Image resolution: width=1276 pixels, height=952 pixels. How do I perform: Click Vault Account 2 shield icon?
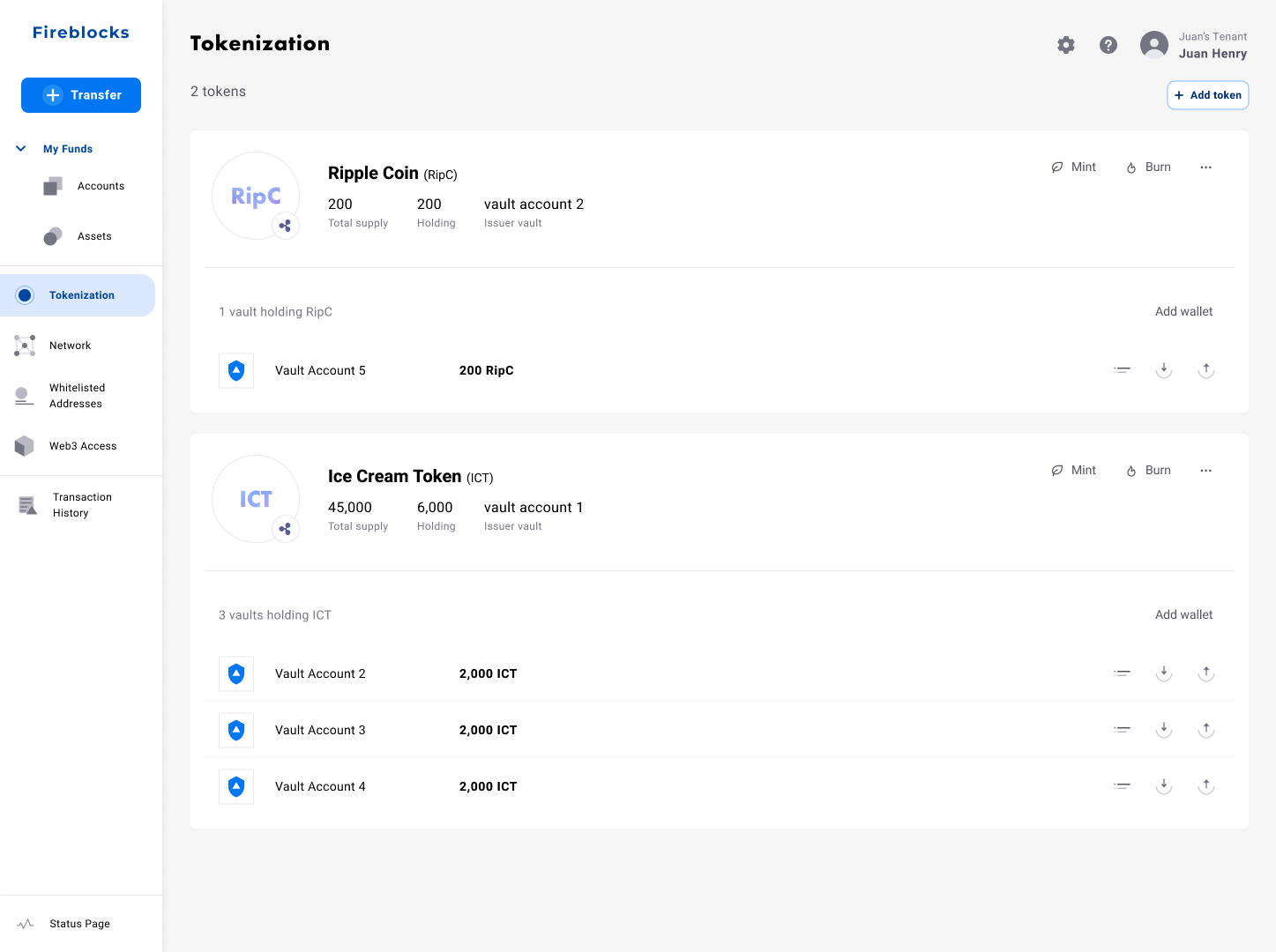point(236,673)
